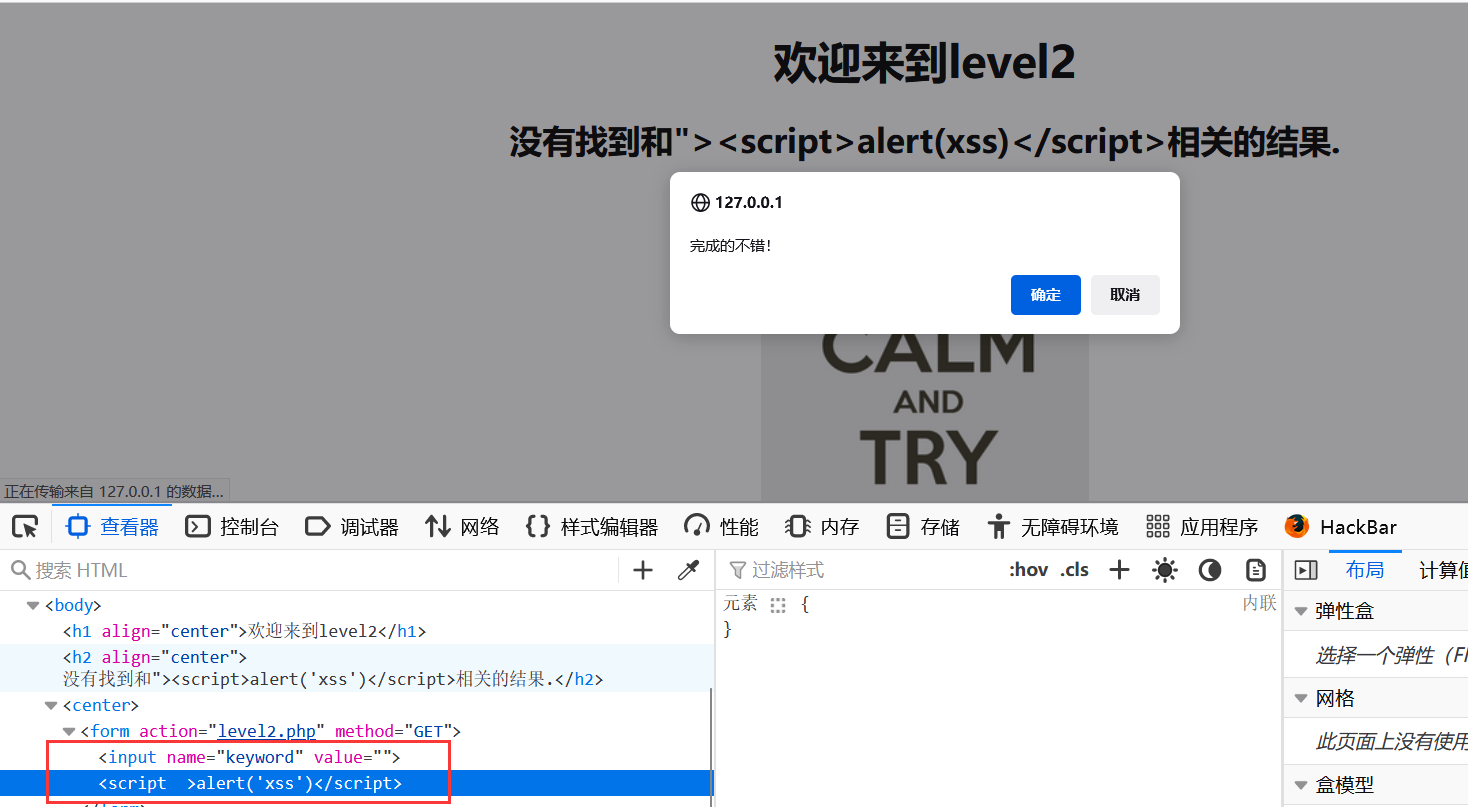Open the 内存 tab
The image size is (1468, 807).
coord(822,526)
